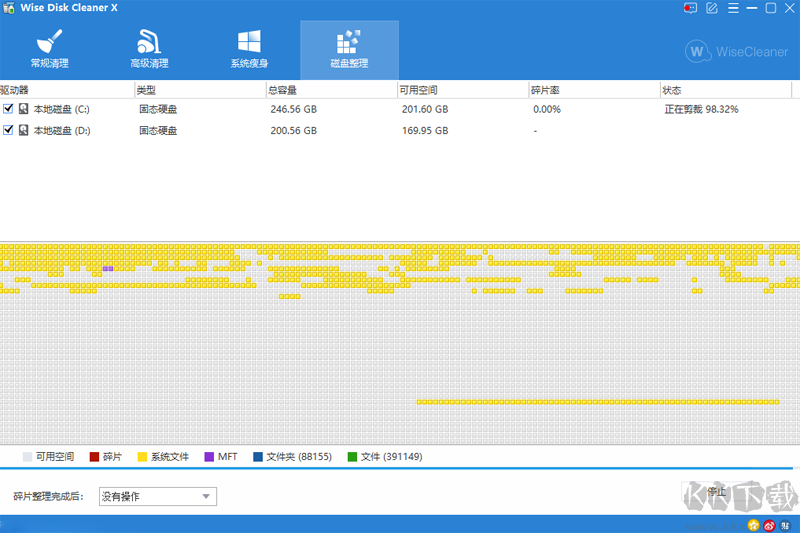Click the 碎片 red legend swatch
800x533 pixels.
[94, 456]
